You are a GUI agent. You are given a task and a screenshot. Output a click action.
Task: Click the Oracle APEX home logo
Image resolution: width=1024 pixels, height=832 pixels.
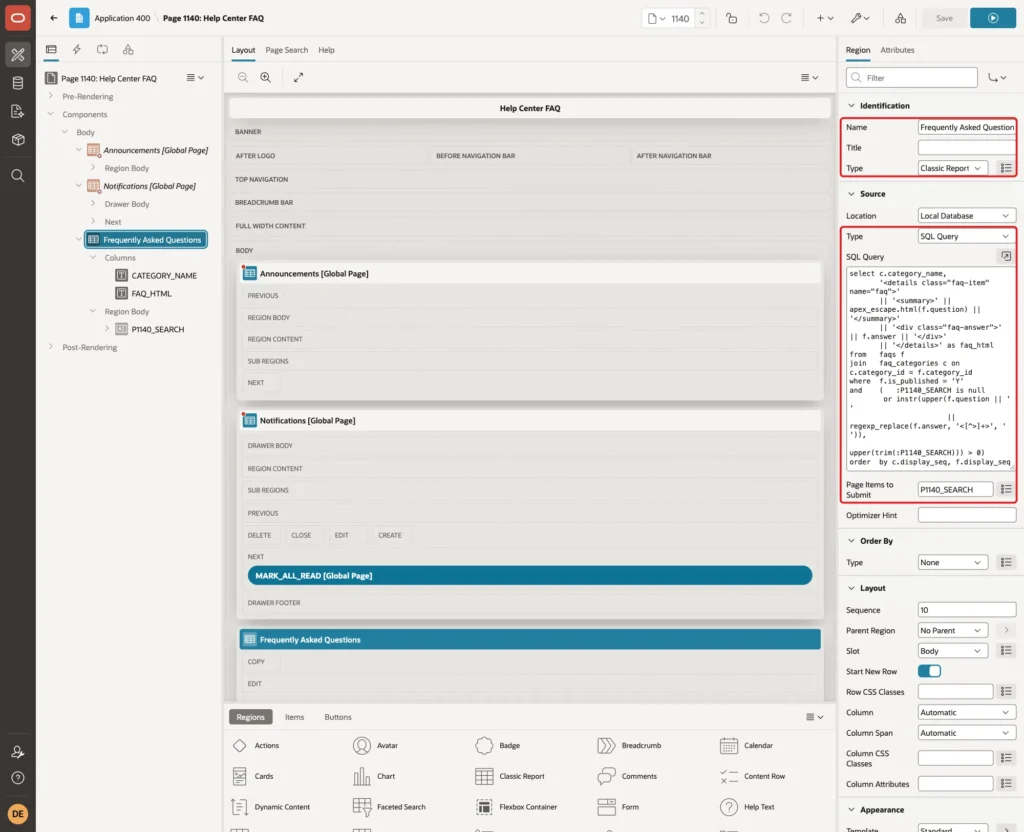point(18,18)
